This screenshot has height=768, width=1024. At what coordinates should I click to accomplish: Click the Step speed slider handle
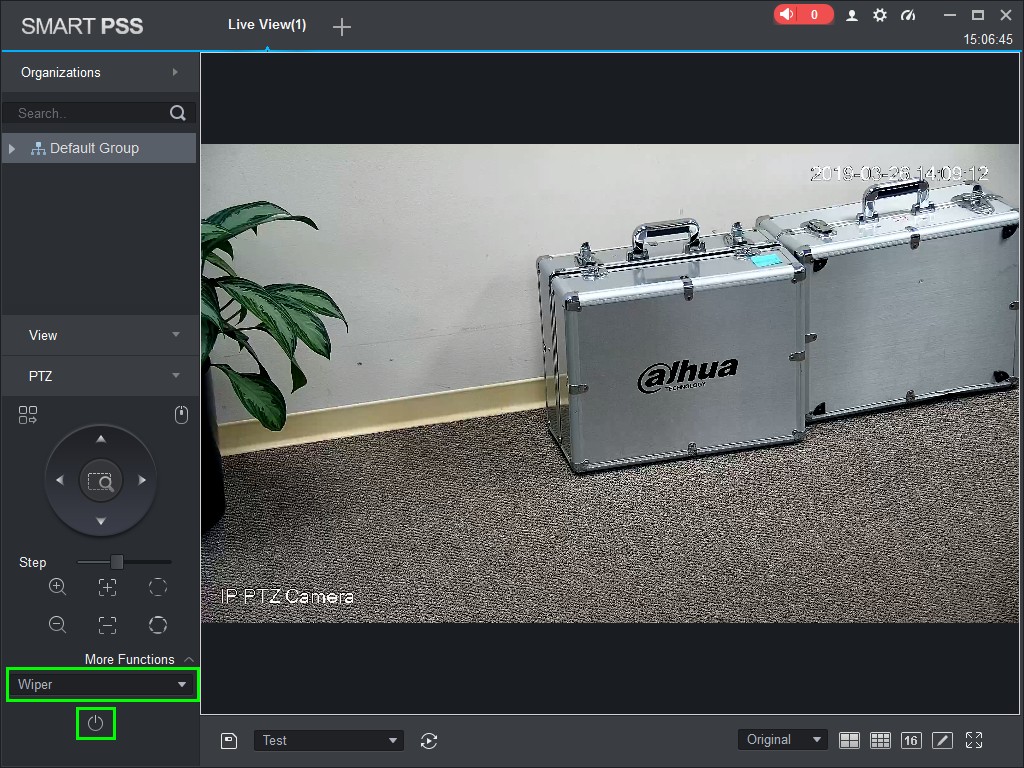point(117,562)
